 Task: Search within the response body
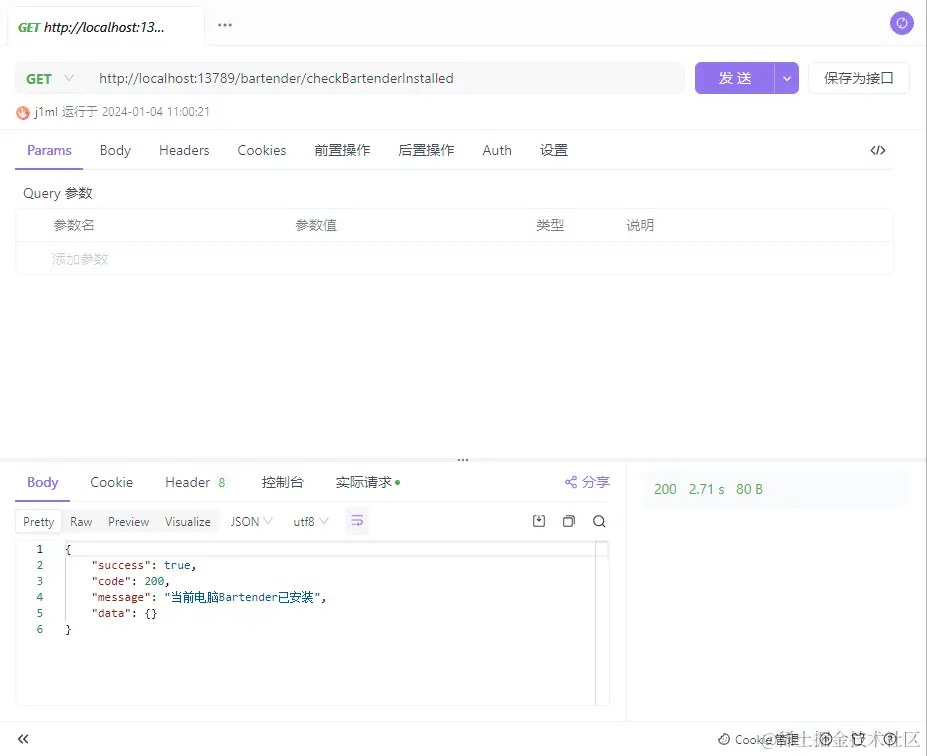coord(599,521)
